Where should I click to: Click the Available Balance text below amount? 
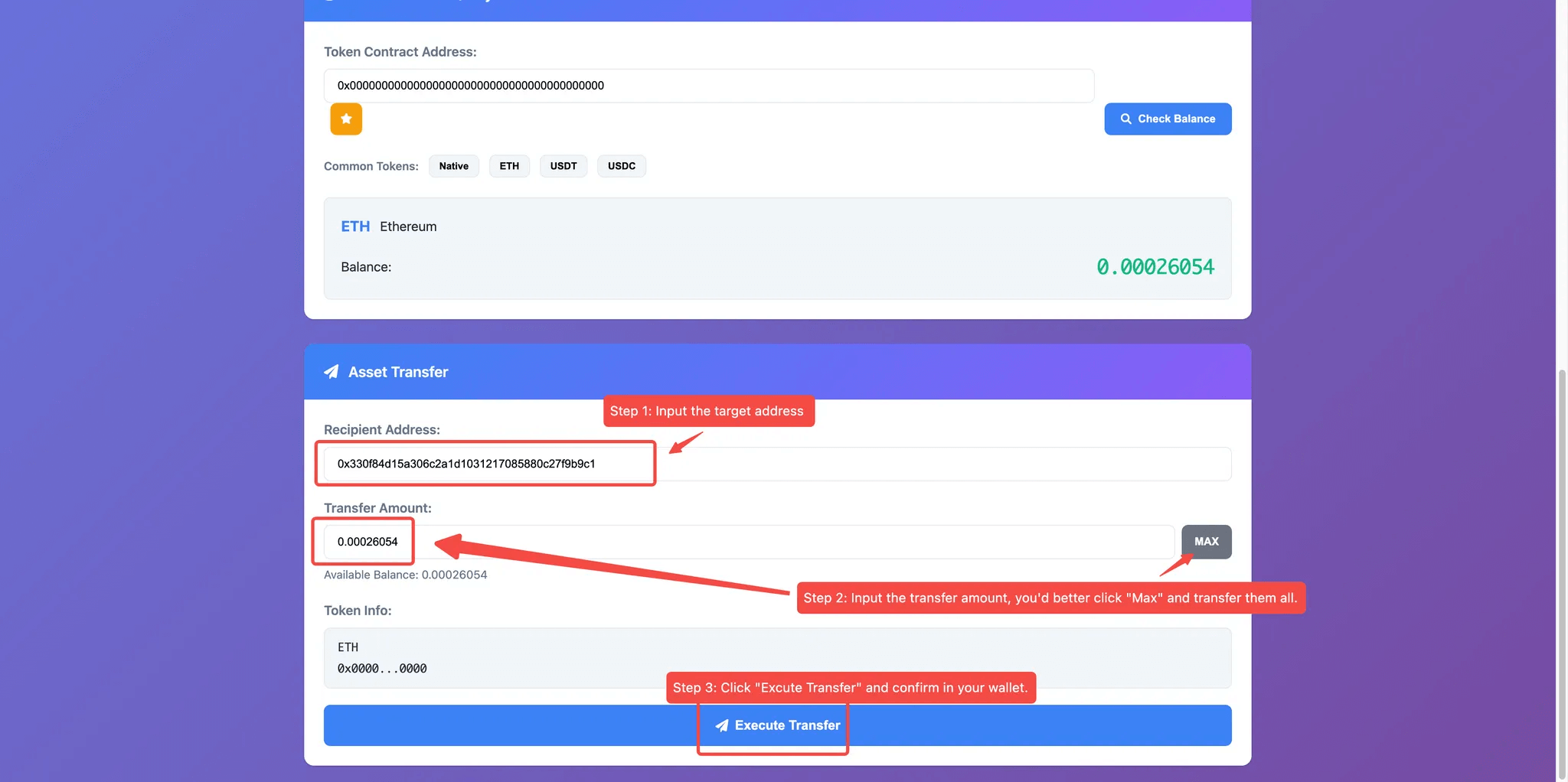click(405, 575)
